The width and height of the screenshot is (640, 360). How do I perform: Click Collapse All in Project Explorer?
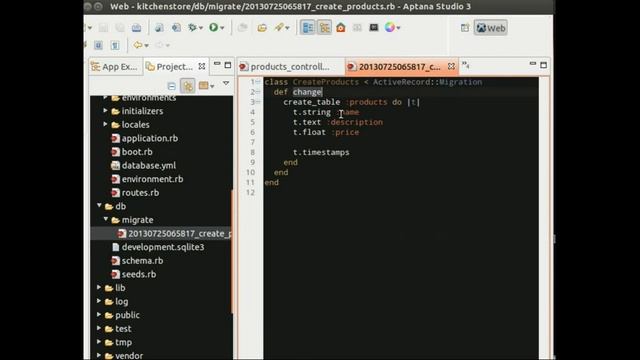pyautogui.click(x=171, y=86)
